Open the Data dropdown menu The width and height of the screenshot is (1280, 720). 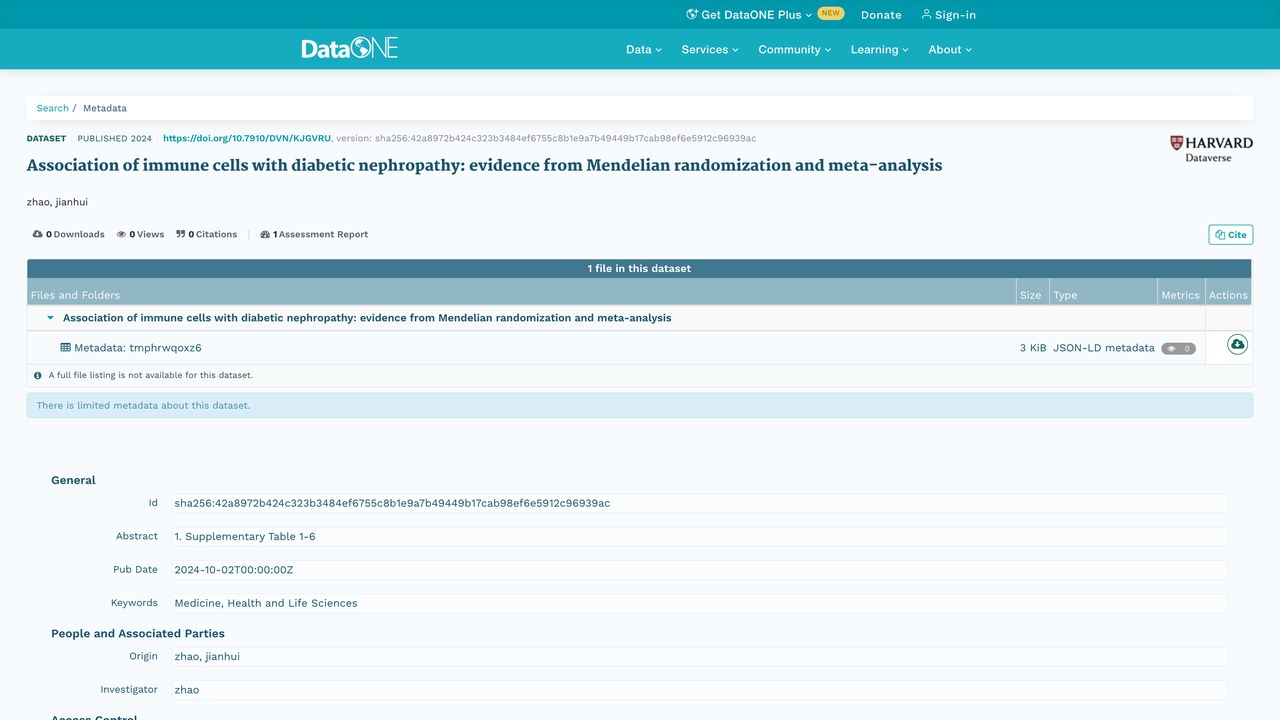click(644, 49)
